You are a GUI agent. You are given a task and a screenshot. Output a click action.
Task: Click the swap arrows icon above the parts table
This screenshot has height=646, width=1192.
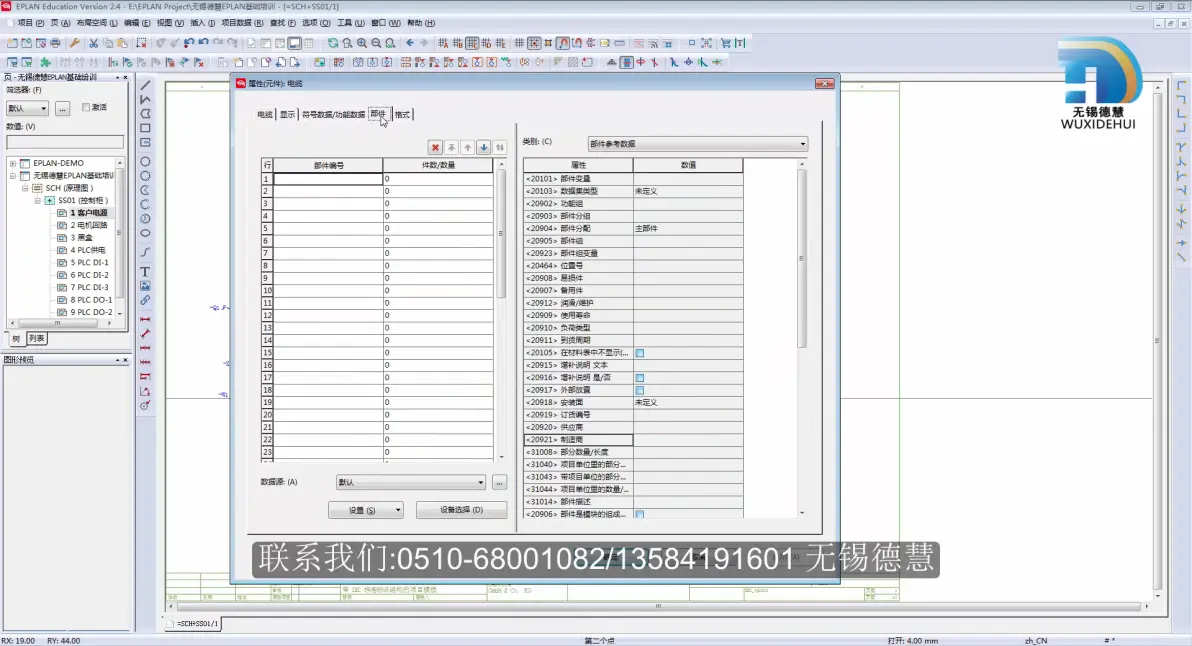[499, 147]
